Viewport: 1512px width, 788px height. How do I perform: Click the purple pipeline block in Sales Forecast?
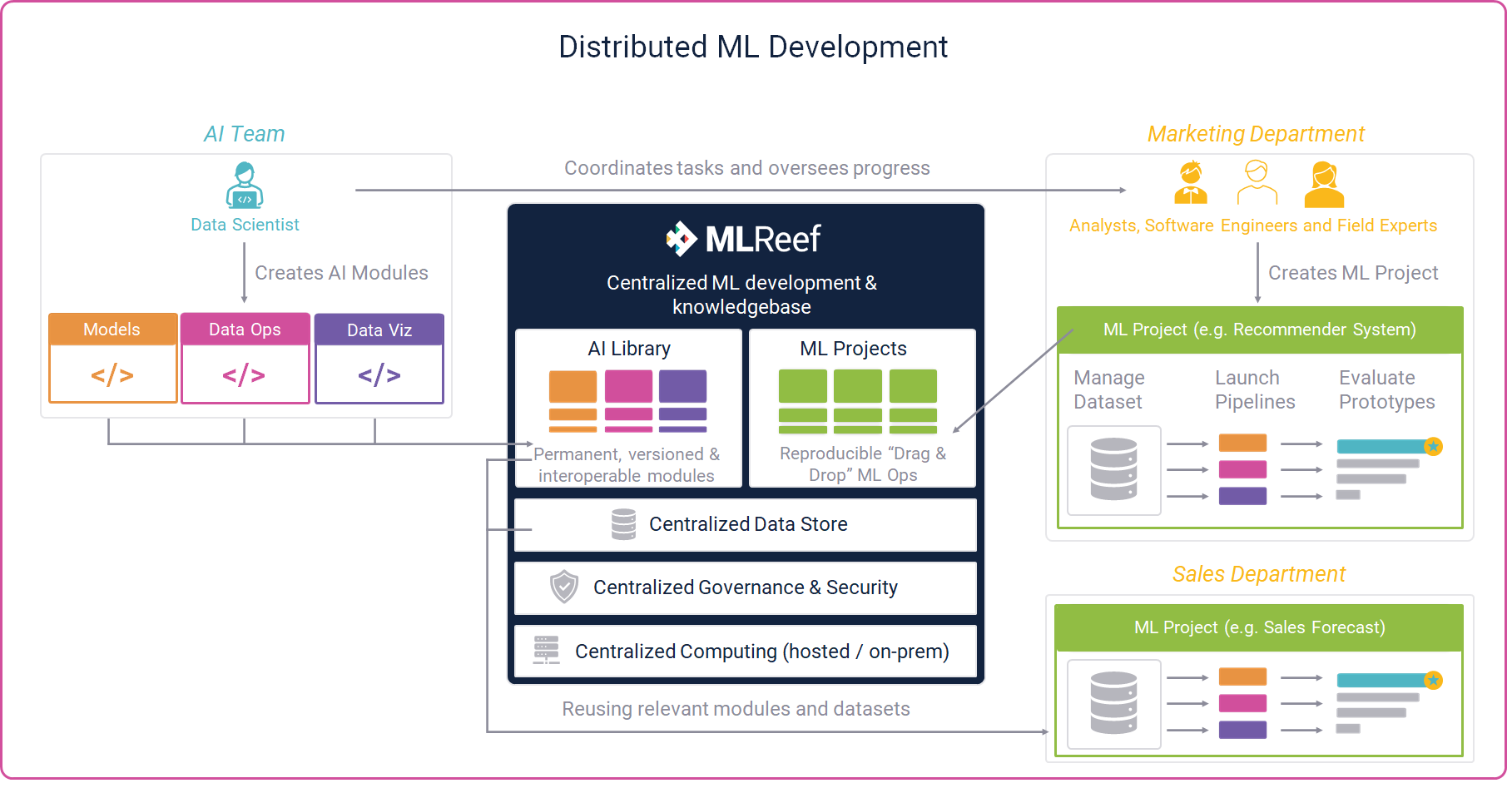tap(1242, 730)
